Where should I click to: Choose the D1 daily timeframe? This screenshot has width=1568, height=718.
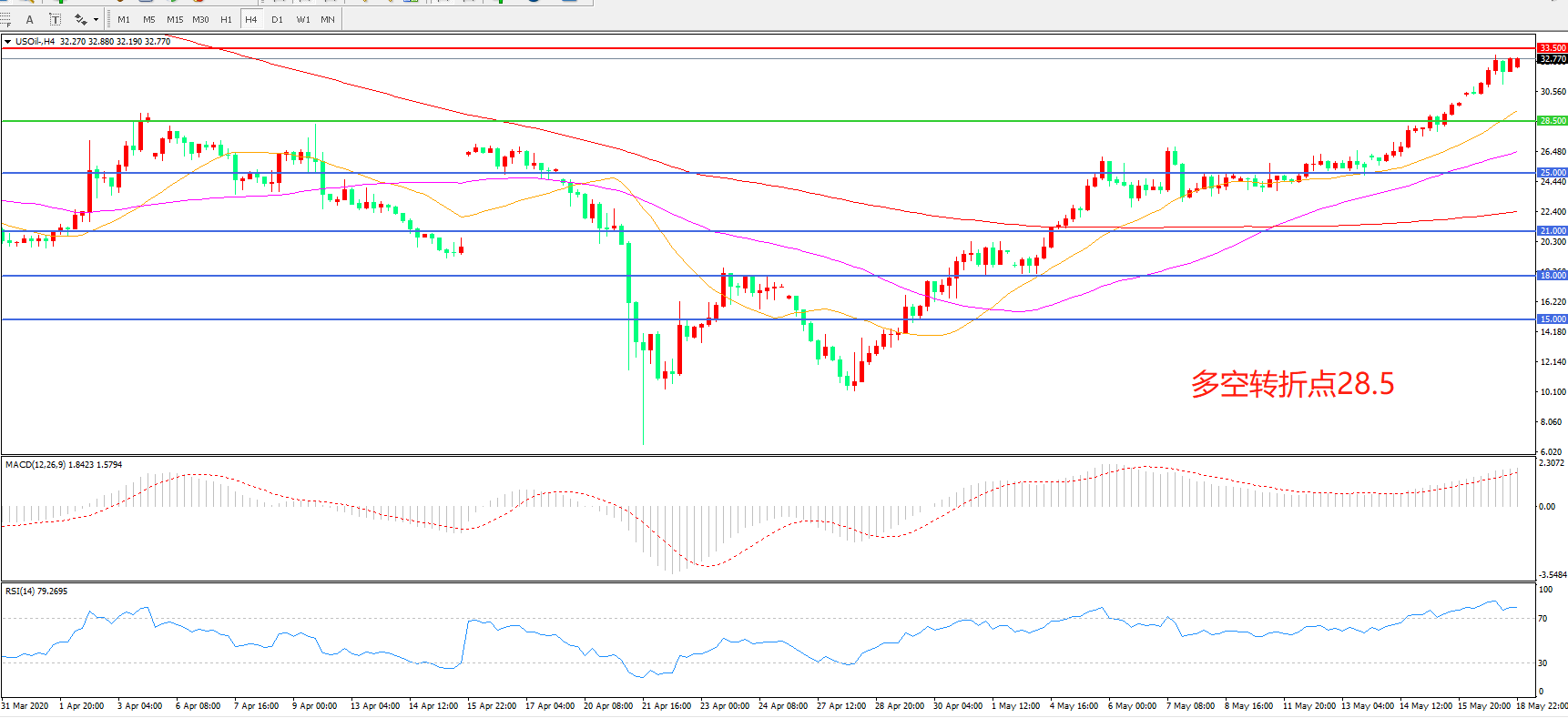[277, 19]
